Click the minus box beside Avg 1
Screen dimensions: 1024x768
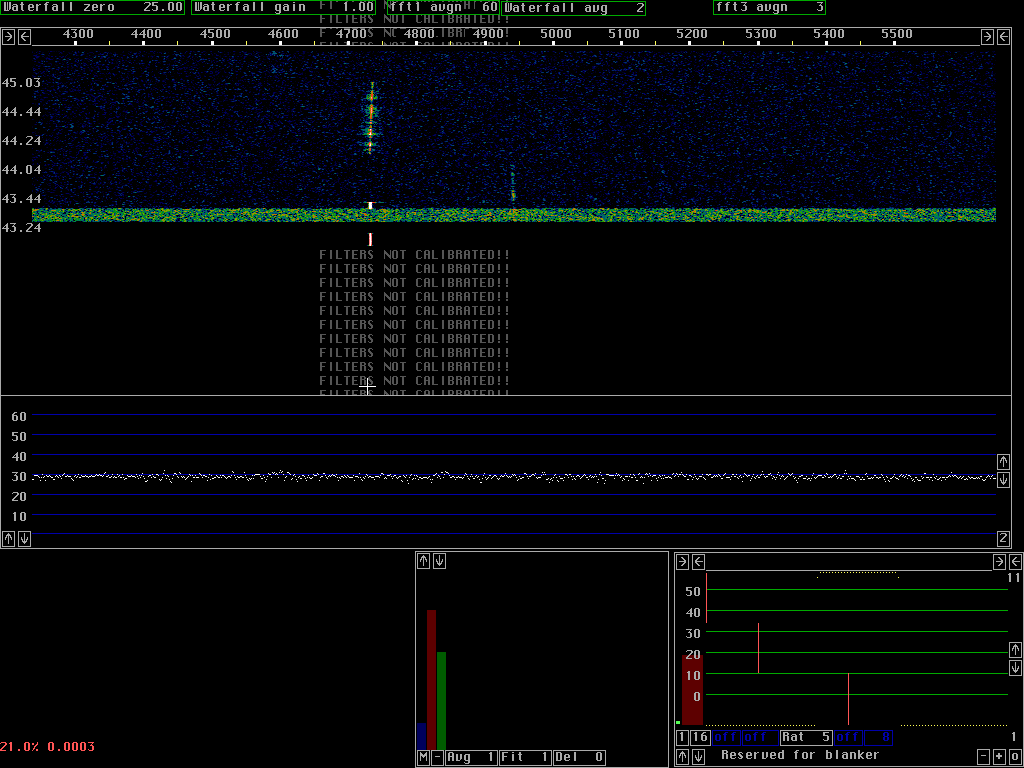438,758
